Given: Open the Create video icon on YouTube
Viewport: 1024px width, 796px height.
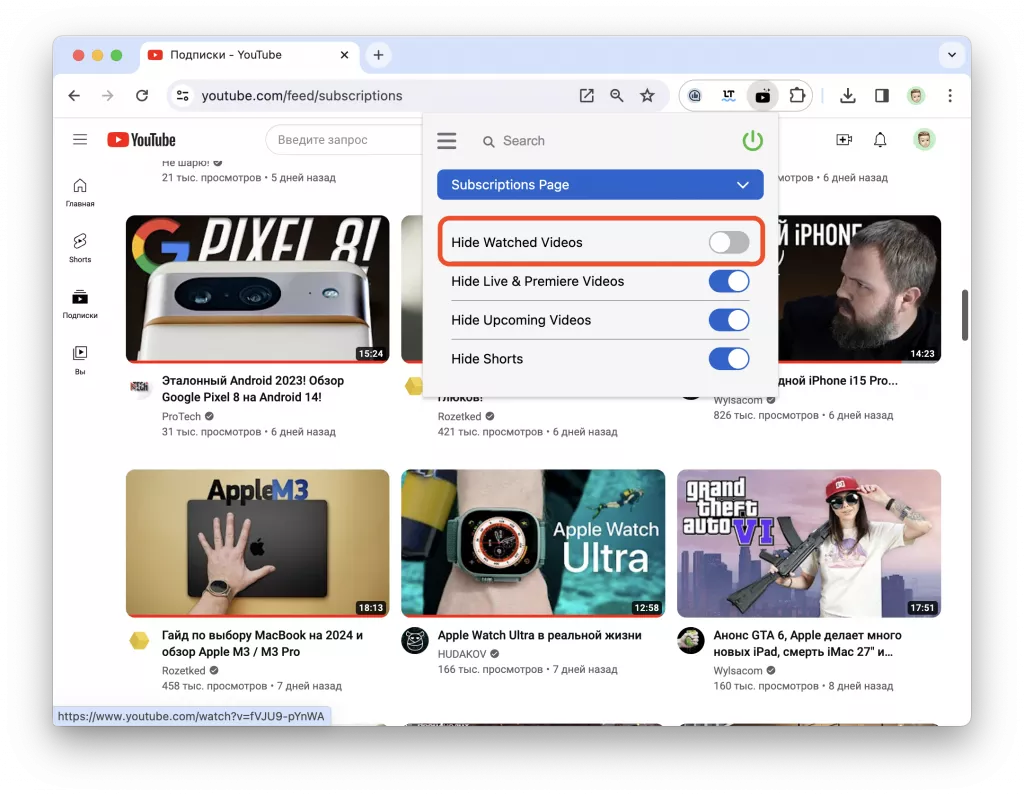Looking at the screenshot, I should (843, 139).
